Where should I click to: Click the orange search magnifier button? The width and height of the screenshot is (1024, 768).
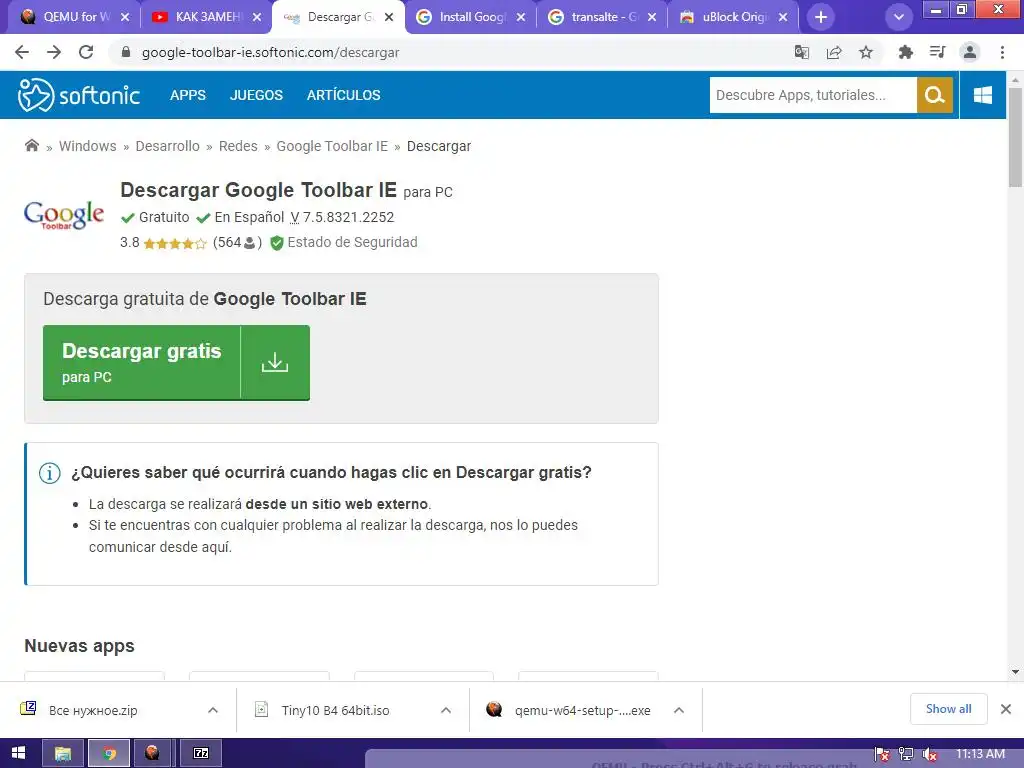coord(935,95)
